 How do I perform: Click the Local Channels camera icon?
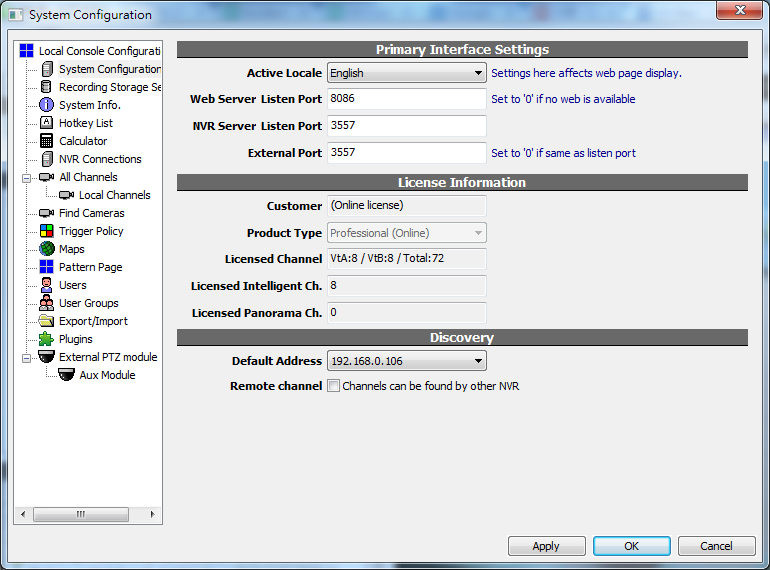click(66, 195)
